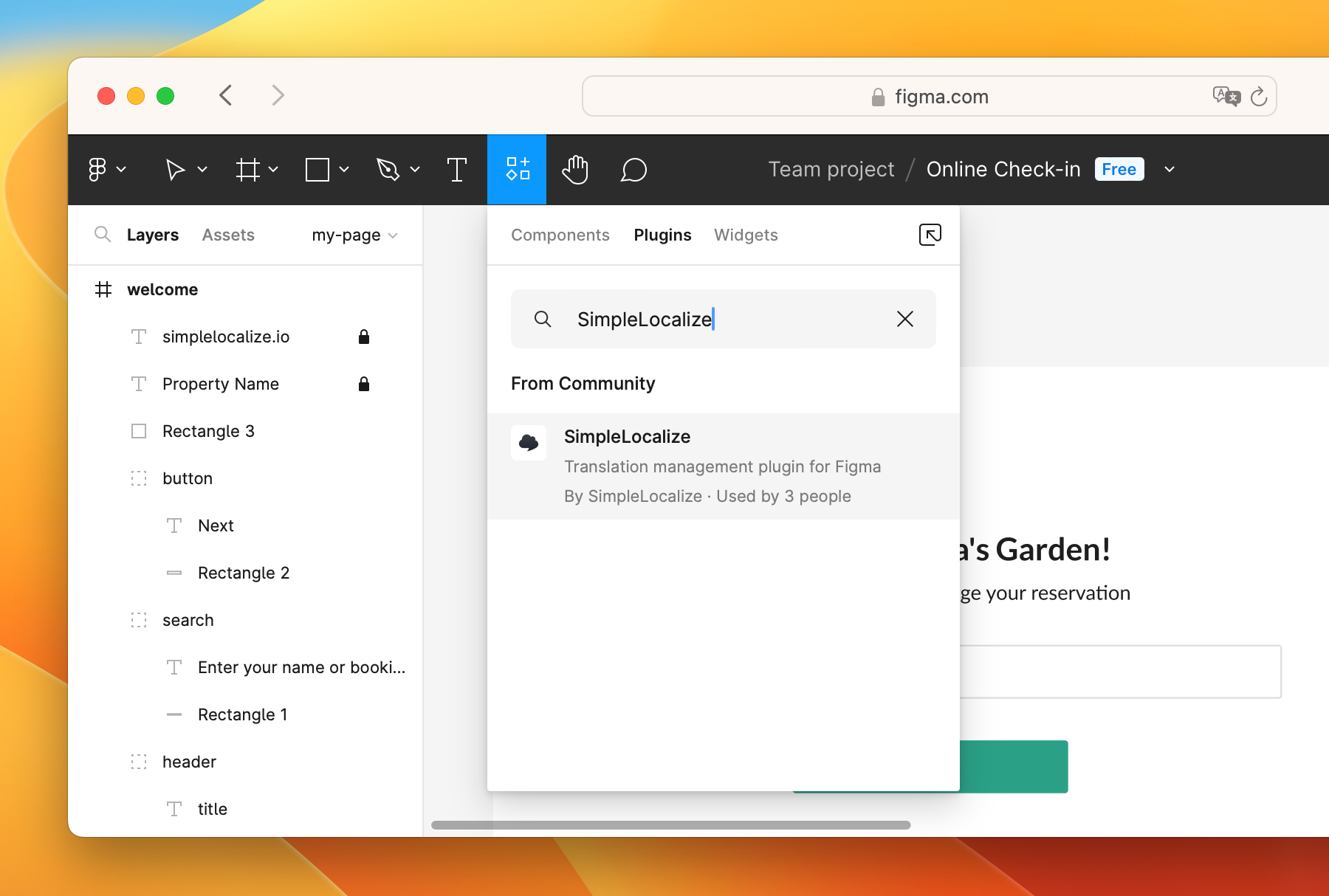Clear the plugin search field
The height and width of the screenshot is (896, 1329).
click(x=905, y=319)
